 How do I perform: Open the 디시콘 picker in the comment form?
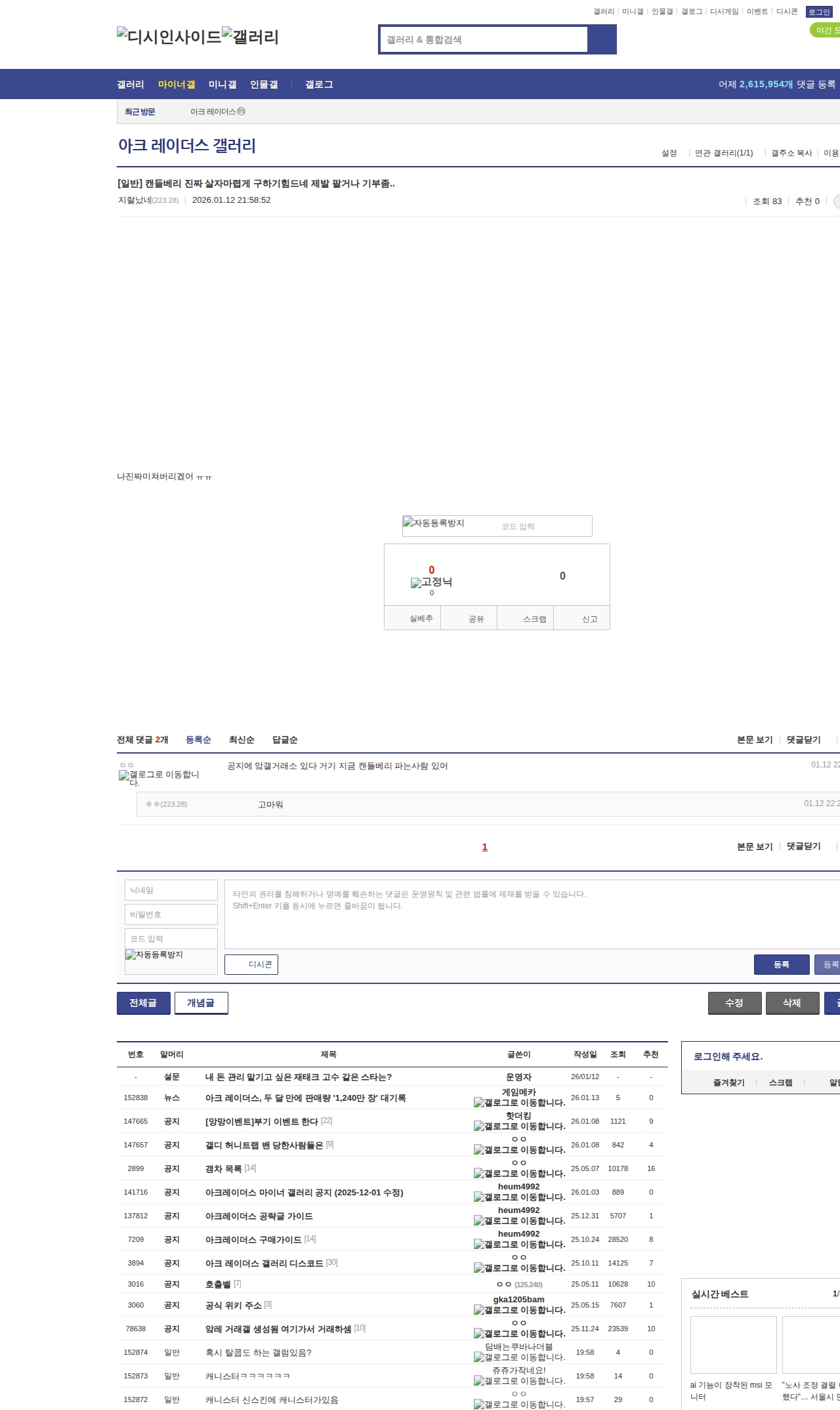tap(251, 964)
